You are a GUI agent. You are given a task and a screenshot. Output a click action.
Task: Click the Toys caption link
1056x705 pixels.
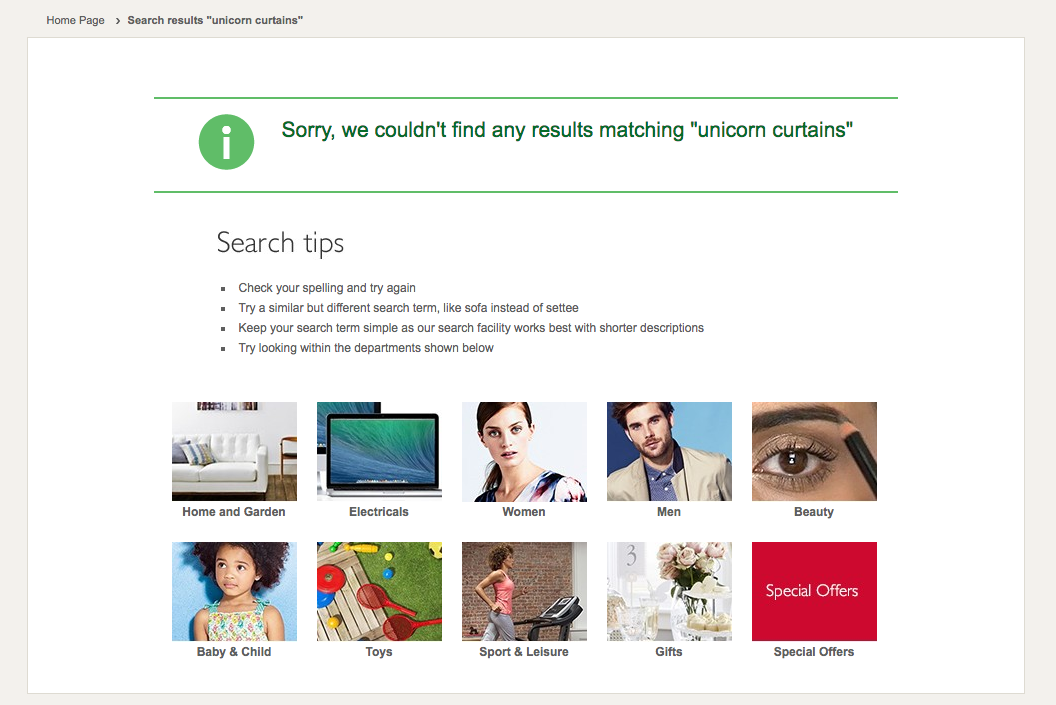(x=379, y=652)
